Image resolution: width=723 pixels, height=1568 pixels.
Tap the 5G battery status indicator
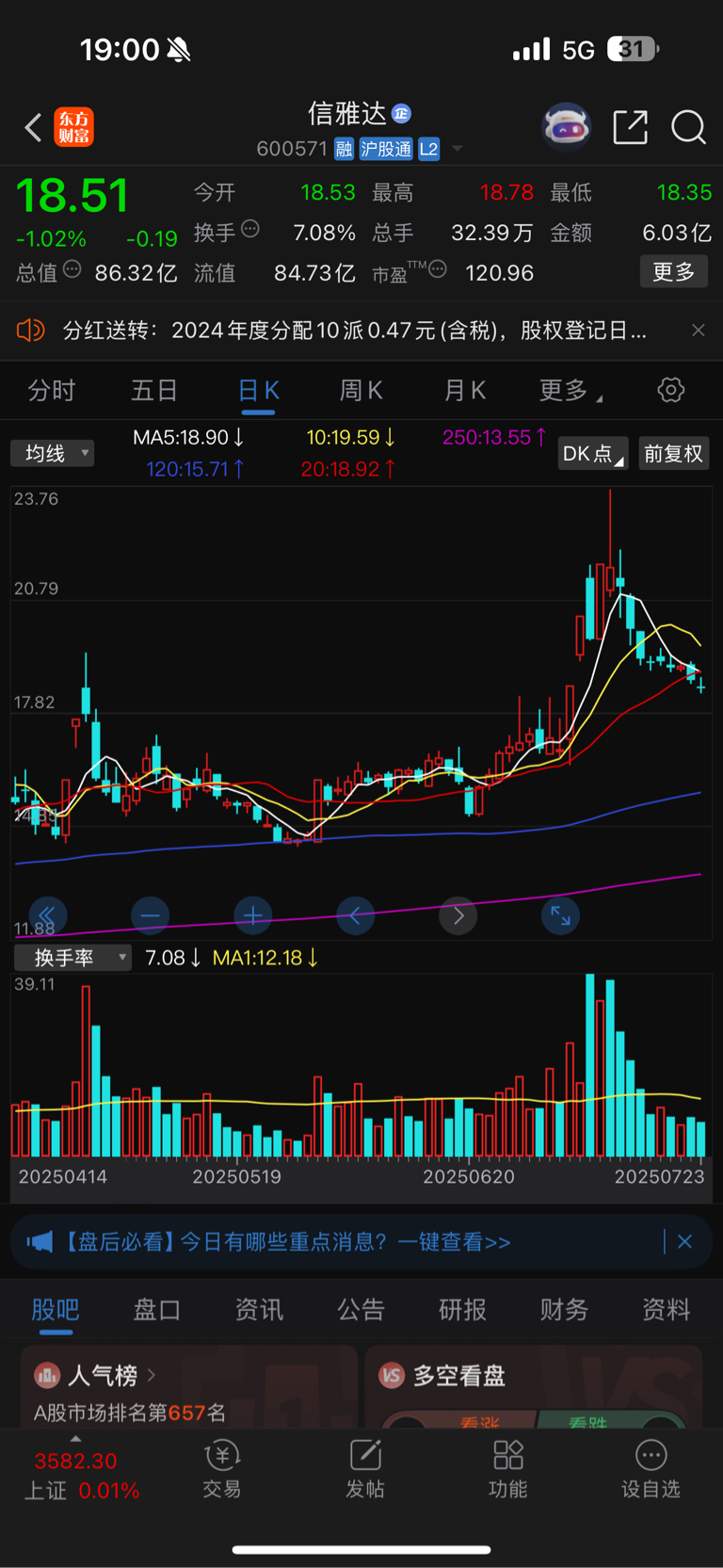coord(634,49)
